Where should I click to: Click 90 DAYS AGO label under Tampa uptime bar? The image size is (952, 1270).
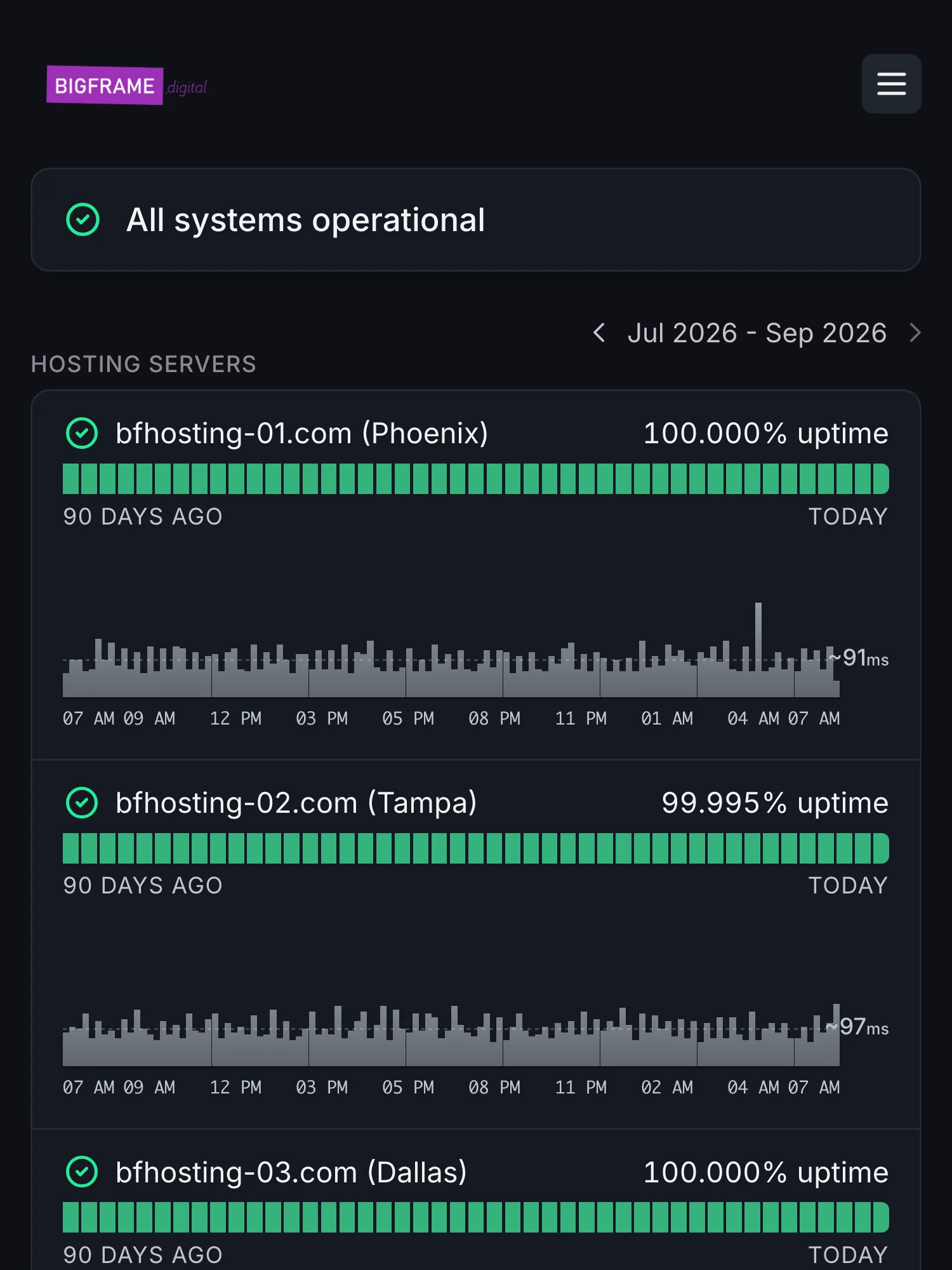tap(143, 885)
